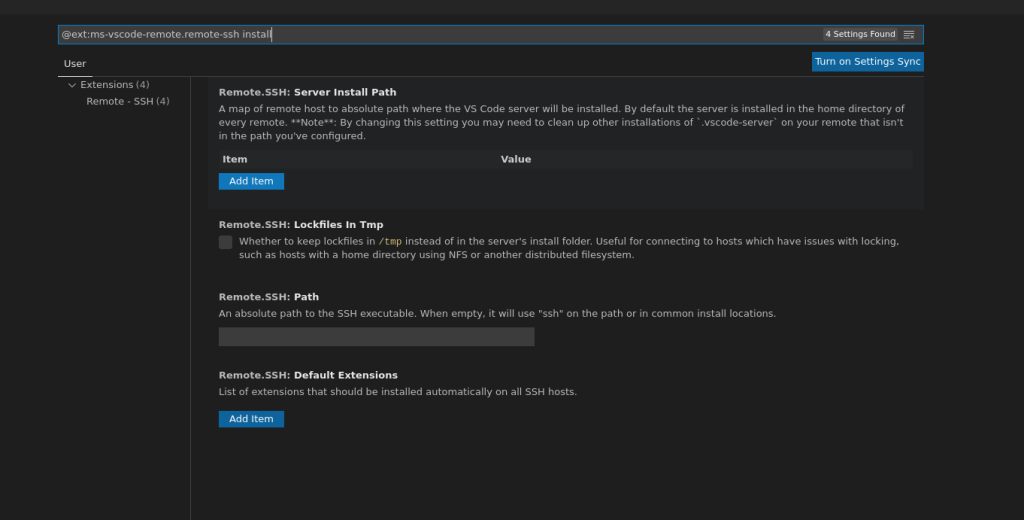The image size is (1024, 520).
Task: Select the Extensions (4) tree entry
Action: (114, 85)
